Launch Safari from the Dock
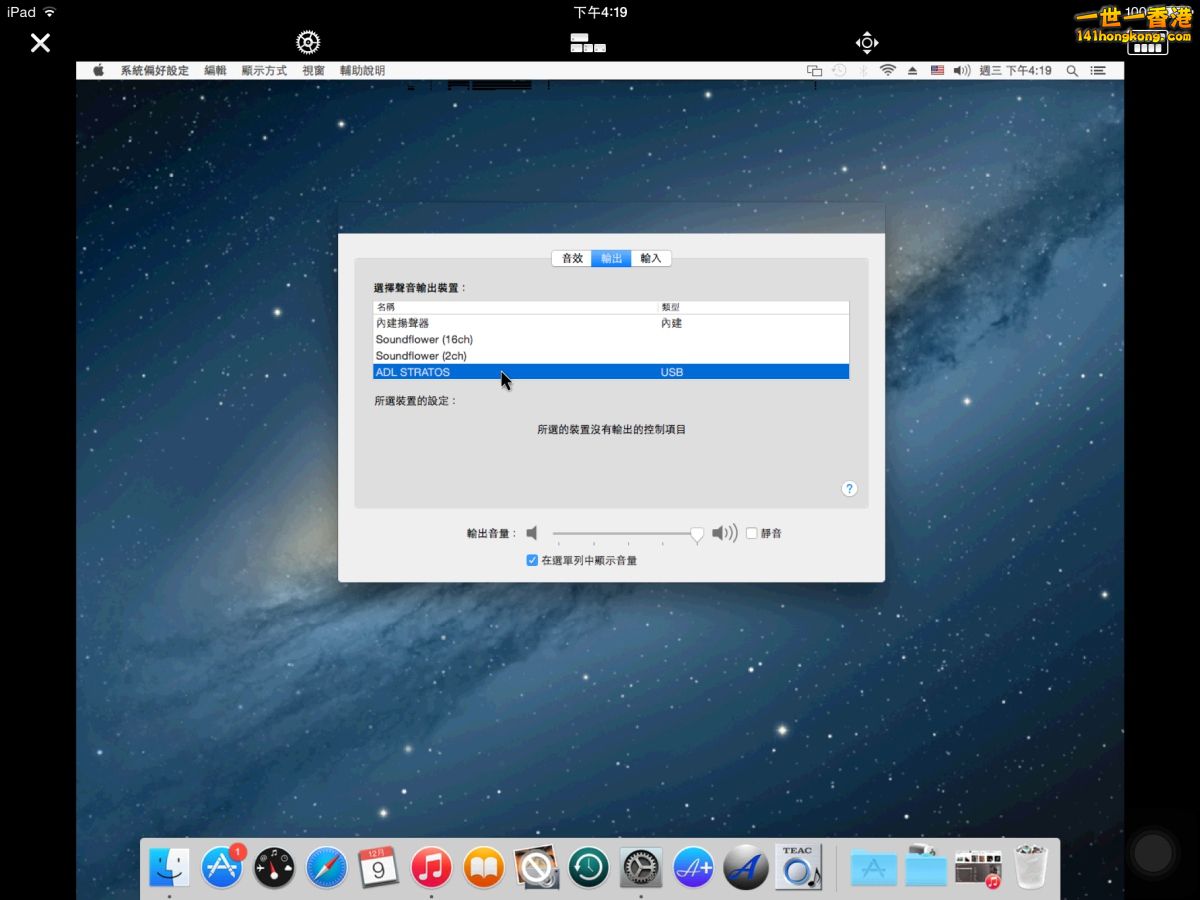The height and width of the screenshot is (900, 1200). 326,867
